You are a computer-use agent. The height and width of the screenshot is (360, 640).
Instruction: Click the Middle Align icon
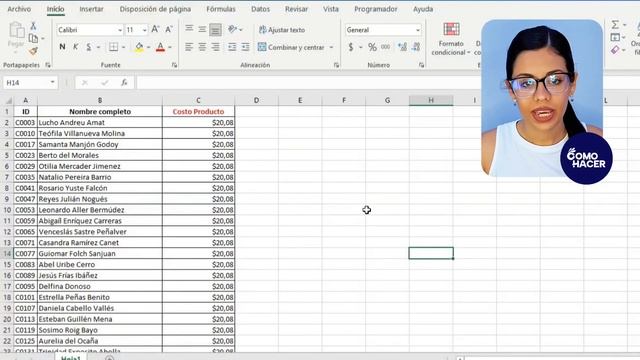pyautogui.click(x=202, y=29)
